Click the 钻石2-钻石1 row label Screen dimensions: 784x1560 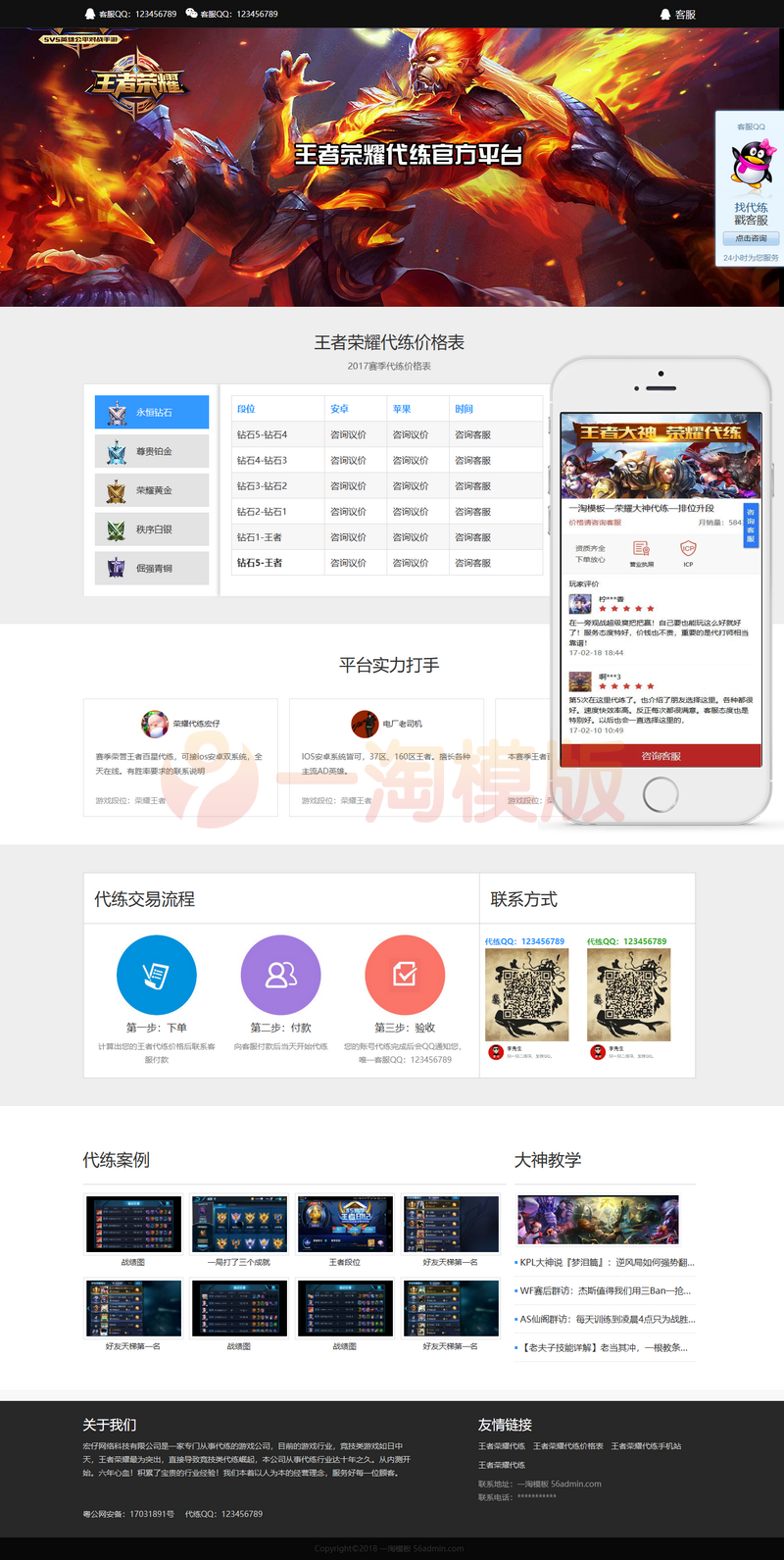262,512
